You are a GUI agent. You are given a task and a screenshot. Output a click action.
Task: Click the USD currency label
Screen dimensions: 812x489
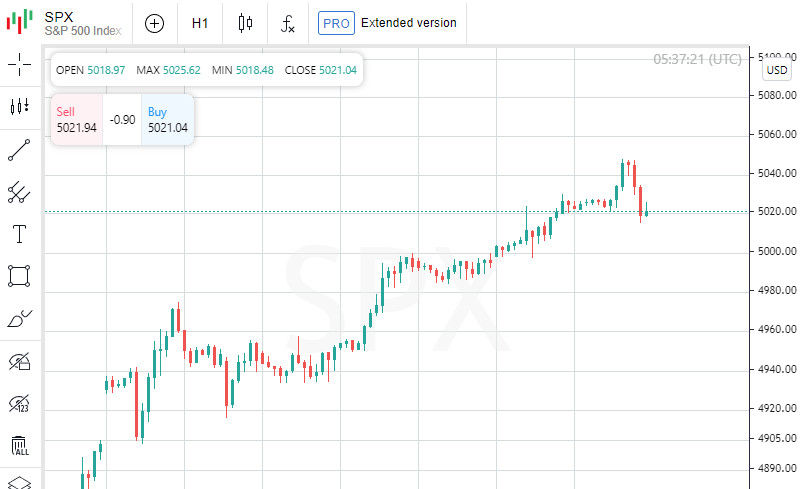[777, 71]
